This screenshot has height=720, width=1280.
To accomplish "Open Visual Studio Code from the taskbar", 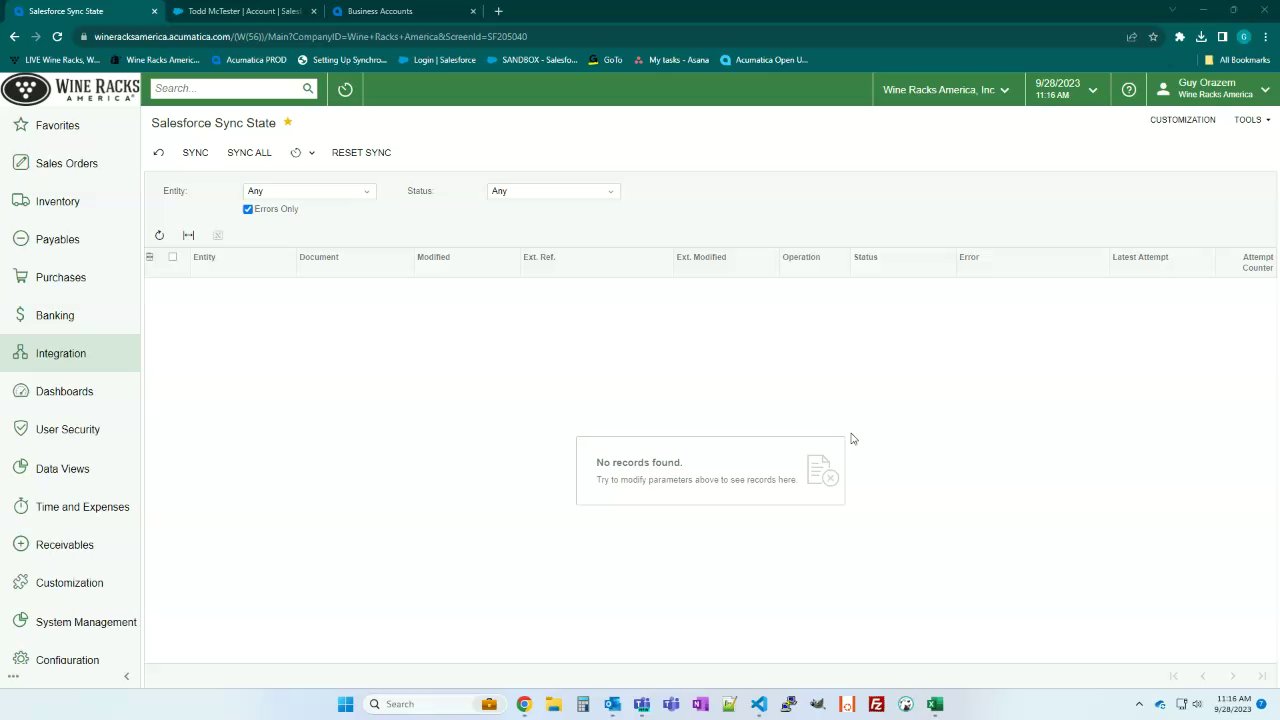I will (x=759, y=704).
